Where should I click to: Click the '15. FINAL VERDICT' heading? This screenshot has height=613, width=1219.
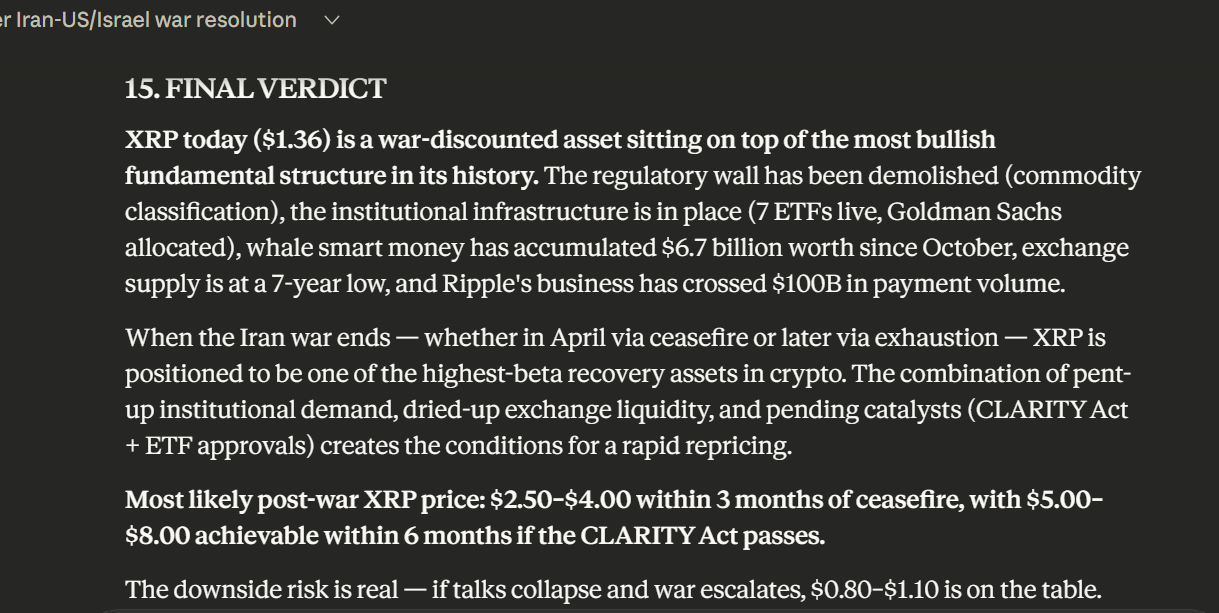tap(255, 88)
